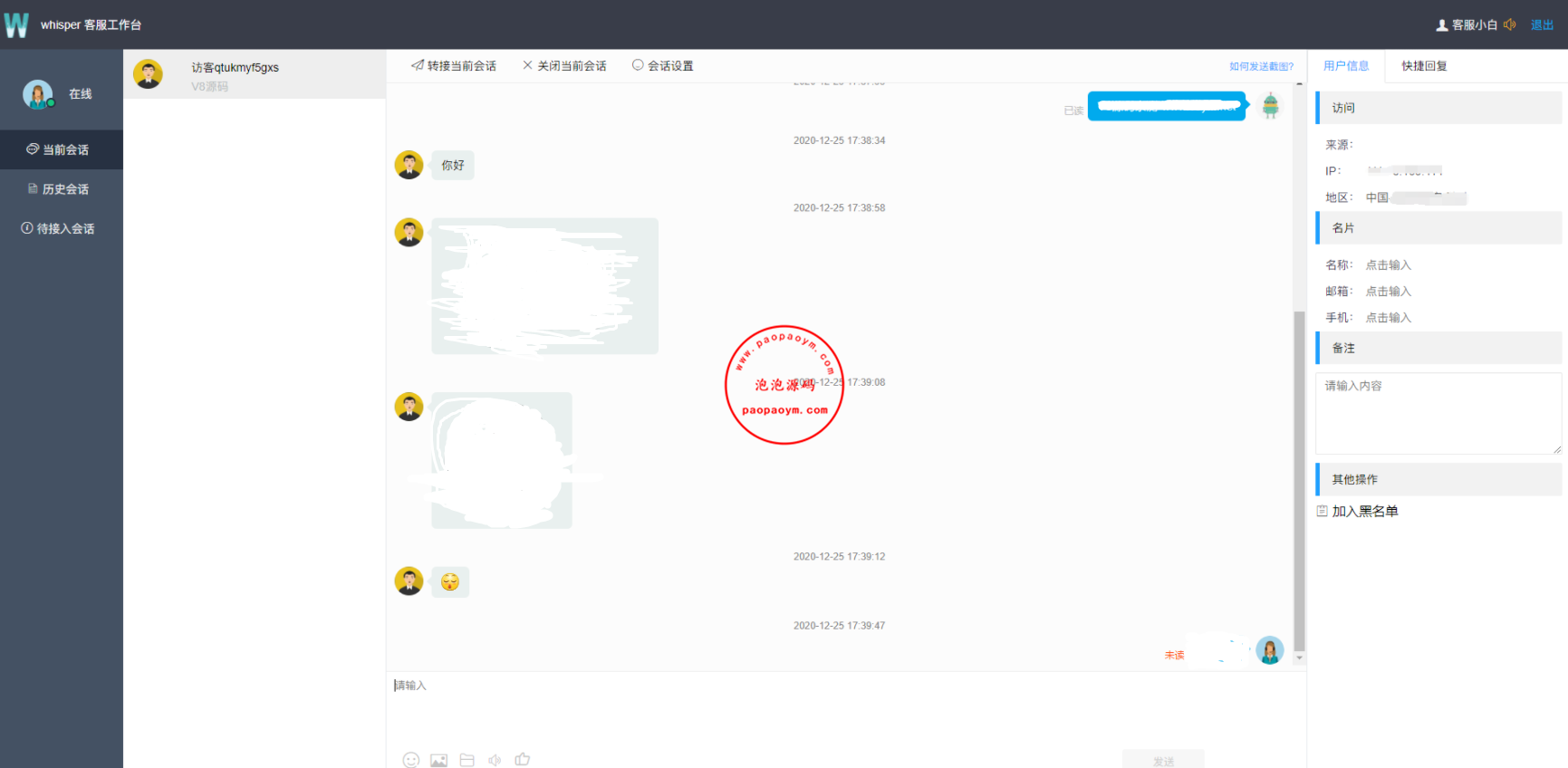Click the blacklist icon before 加入黑名单
1568x768 pixels.
click(1323, 511)
